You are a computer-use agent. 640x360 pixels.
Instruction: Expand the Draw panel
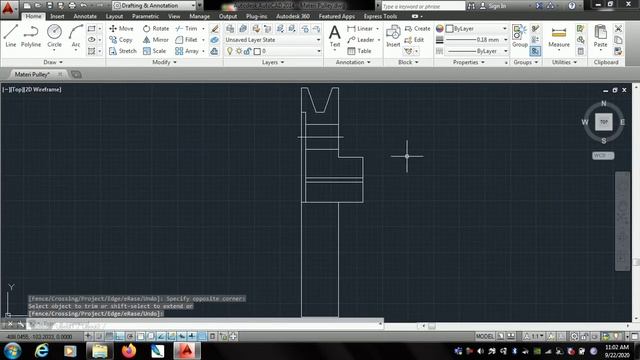point(53,62)
